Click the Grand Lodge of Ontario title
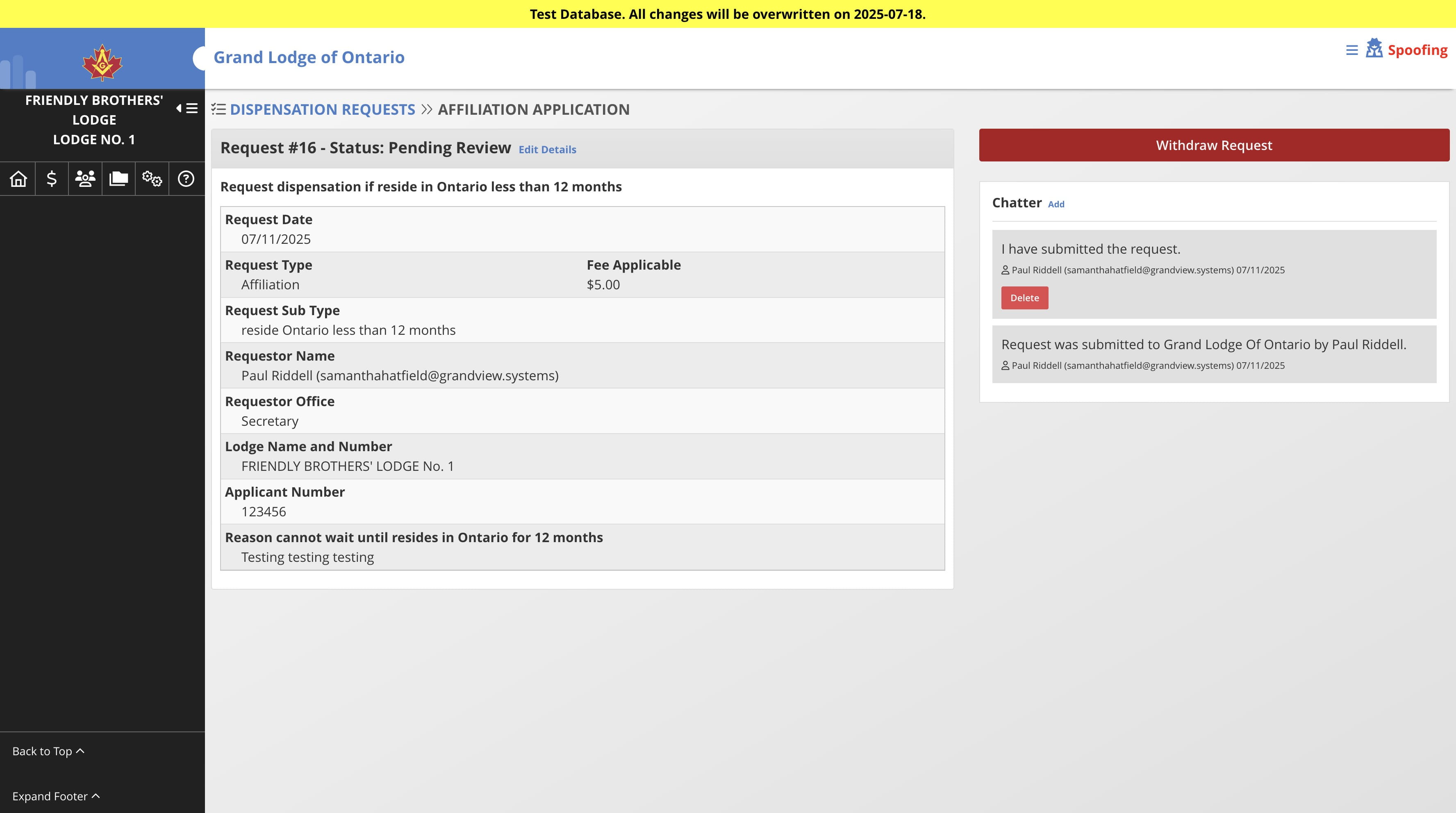1456x813 pixels. pyautogui.click(x=309, y=58)
